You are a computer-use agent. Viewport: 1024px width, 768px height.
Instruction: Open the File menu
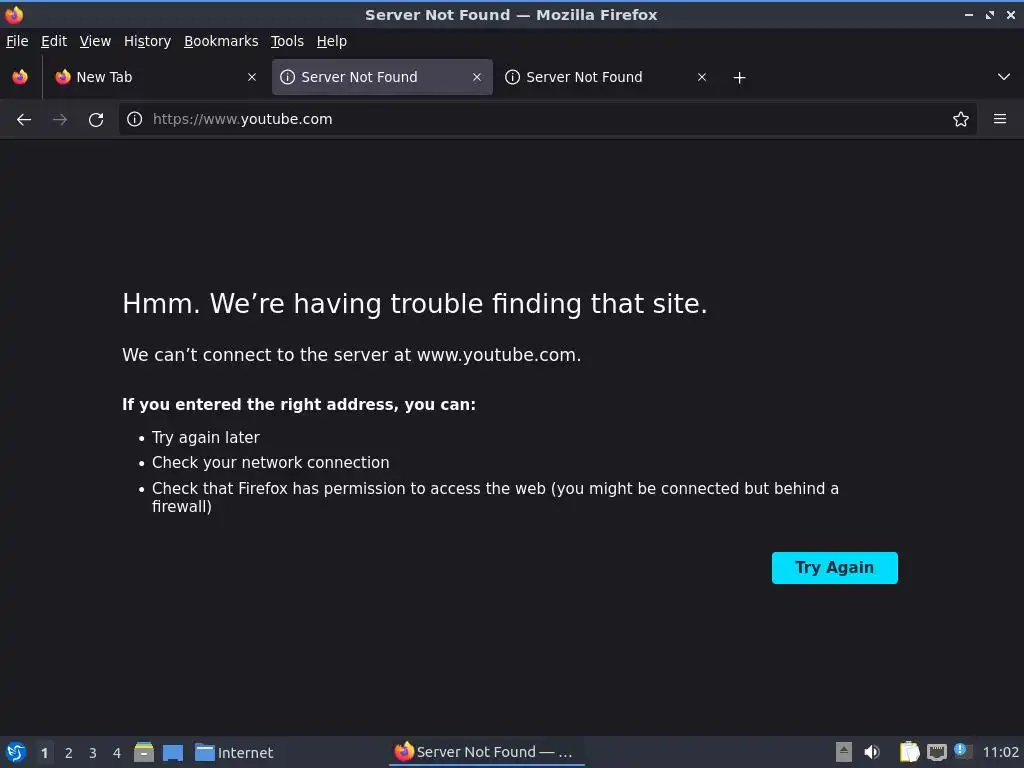(x=17, y=41)
